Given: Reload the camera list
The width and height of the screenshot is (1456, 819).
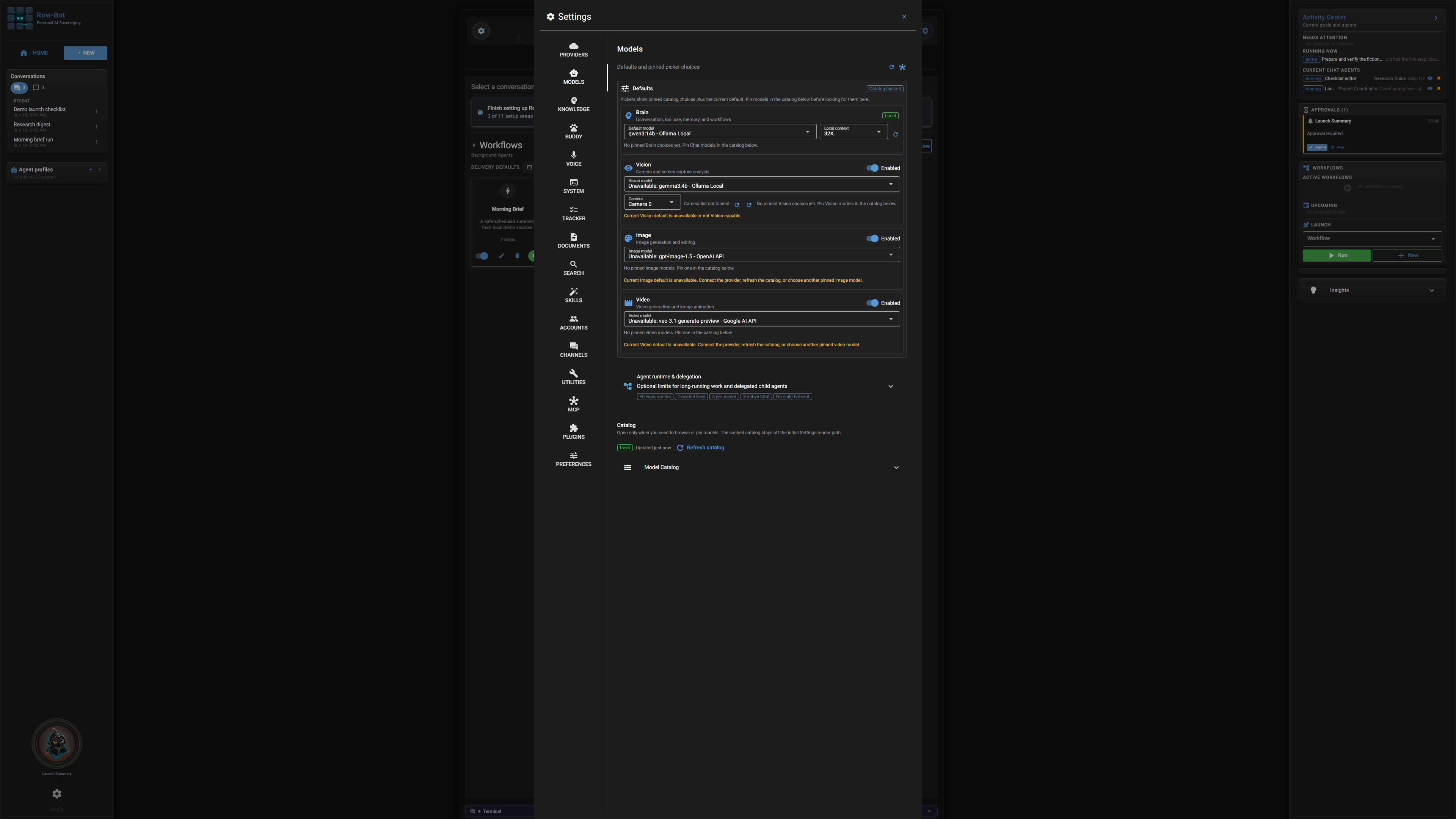Looking at the screenshot, I should pyautogui.click(x=736, y=205).
